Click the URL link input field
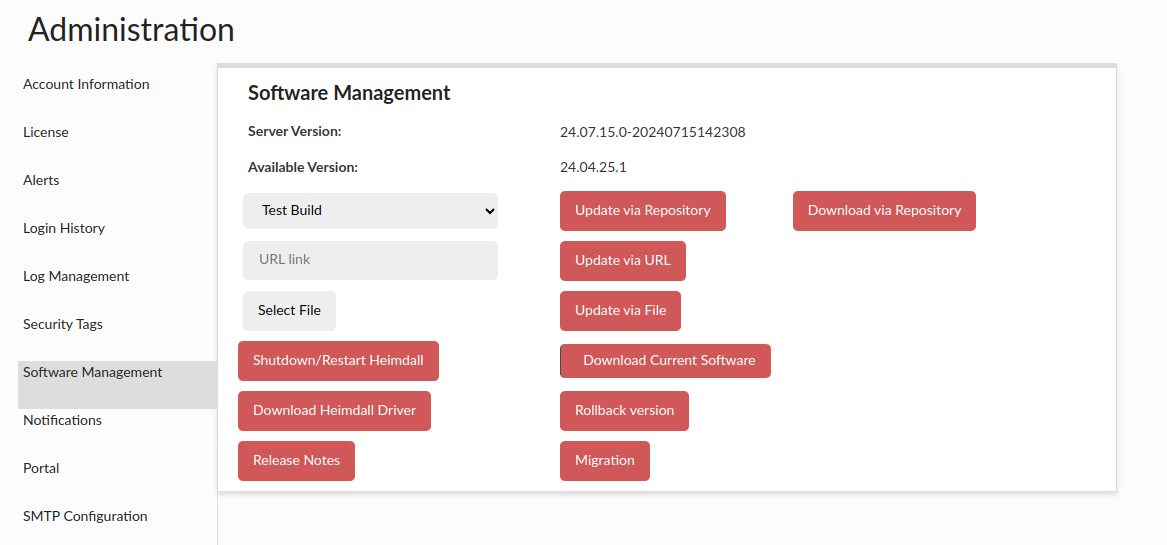The image size is (1167, 545). (370, 260)
